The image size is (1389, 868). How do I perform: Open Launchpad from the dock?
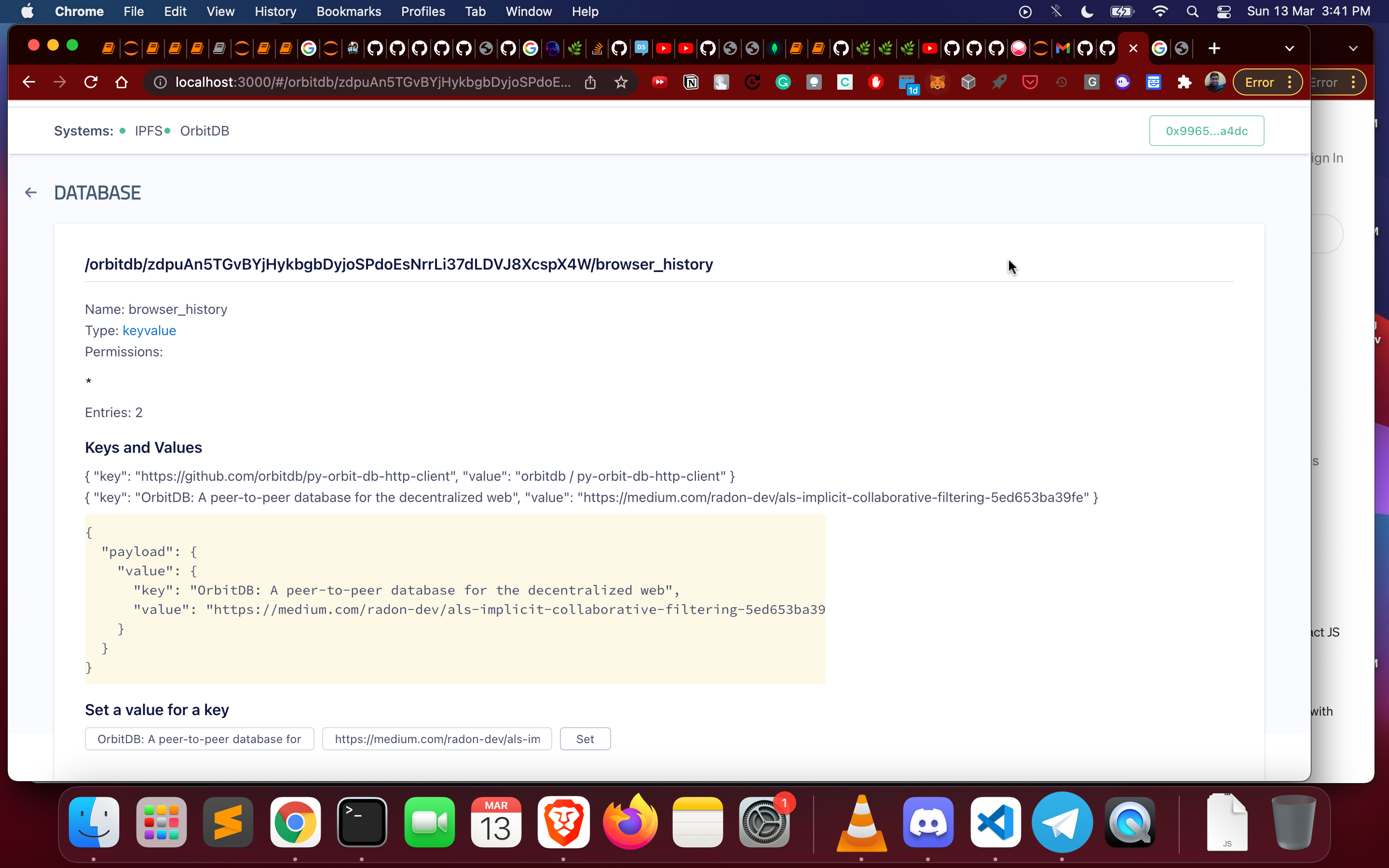tap(161, 822)
